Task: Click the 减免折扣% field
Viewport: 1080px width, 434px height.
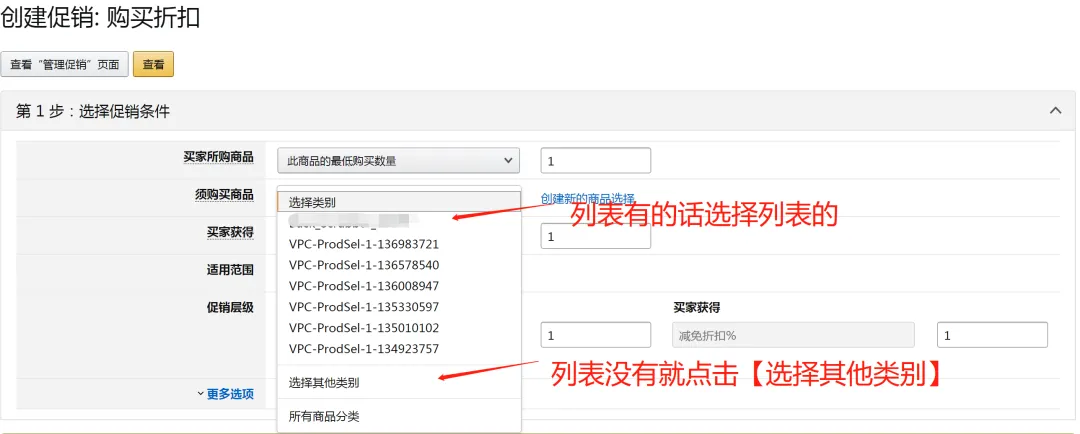Action: tap(793, 335)
